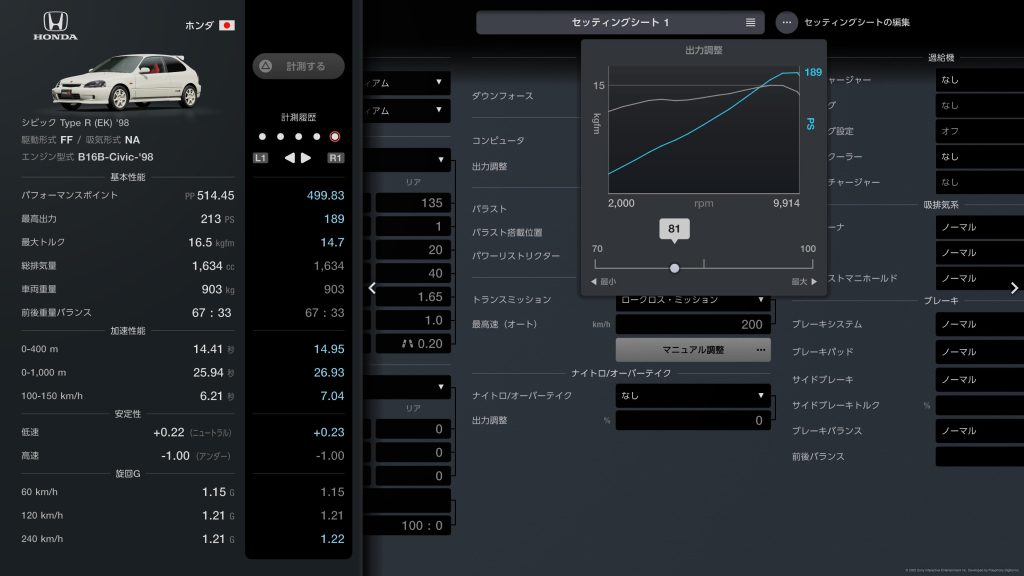This screenshot has height=576, width=1024.
Task: Click the 最大 maximum arrow under the slider
Action: (x=805, y=281)
